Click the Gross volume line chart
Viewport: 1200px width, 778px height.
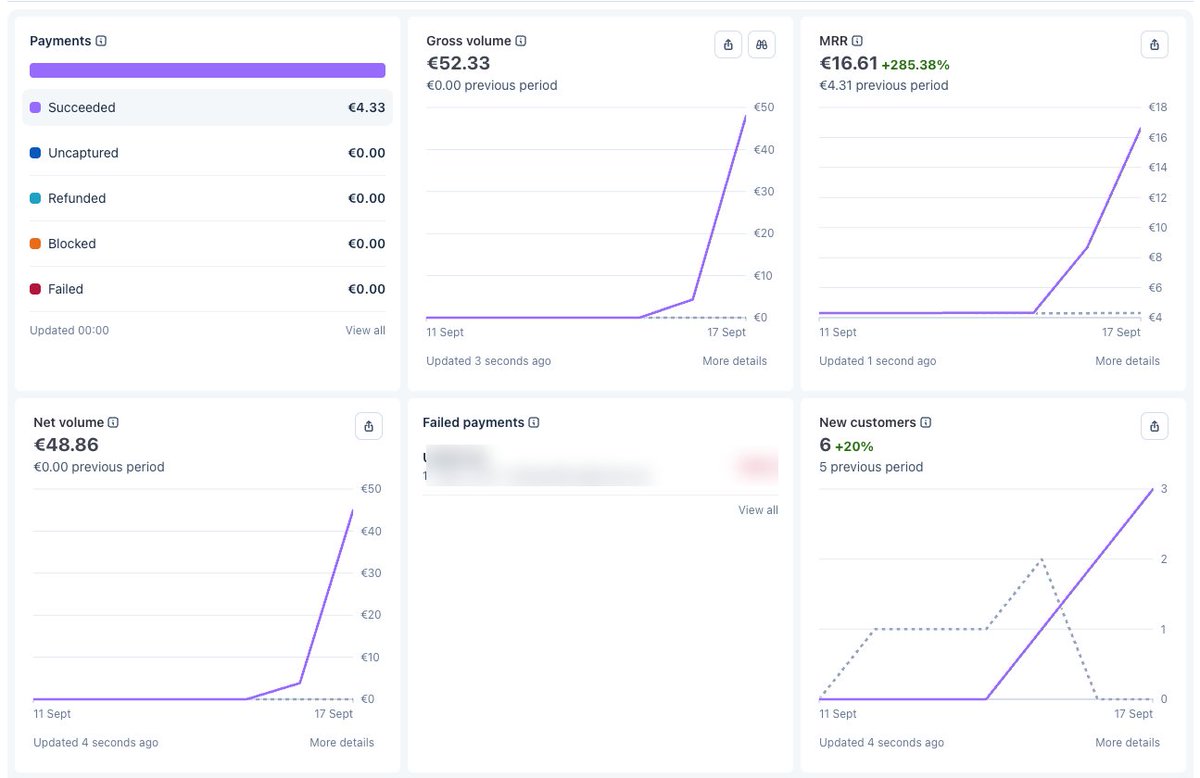click(586, 212)
